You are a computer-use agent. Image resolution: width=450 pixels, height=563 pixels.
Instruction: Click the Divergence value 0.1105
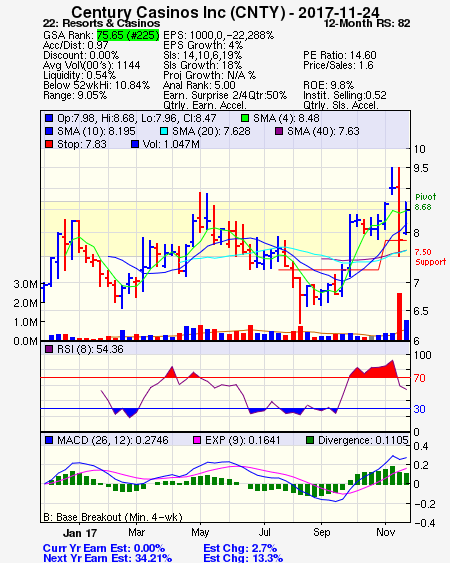click(x=392, y=440)
